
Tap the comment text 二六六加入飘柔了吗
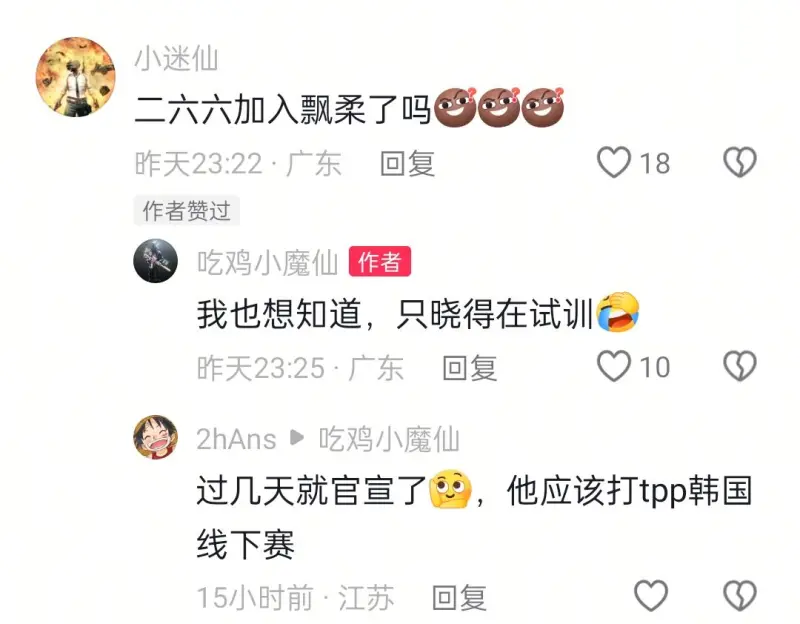coord(283,109)
